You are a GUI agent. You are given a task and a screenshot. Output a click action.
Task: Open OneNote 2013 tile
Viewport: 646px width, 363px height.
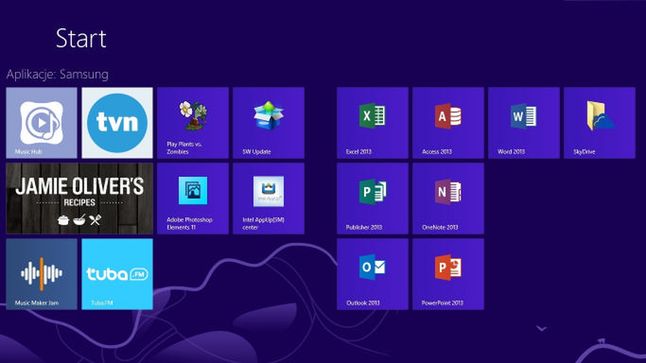[448, 199]
